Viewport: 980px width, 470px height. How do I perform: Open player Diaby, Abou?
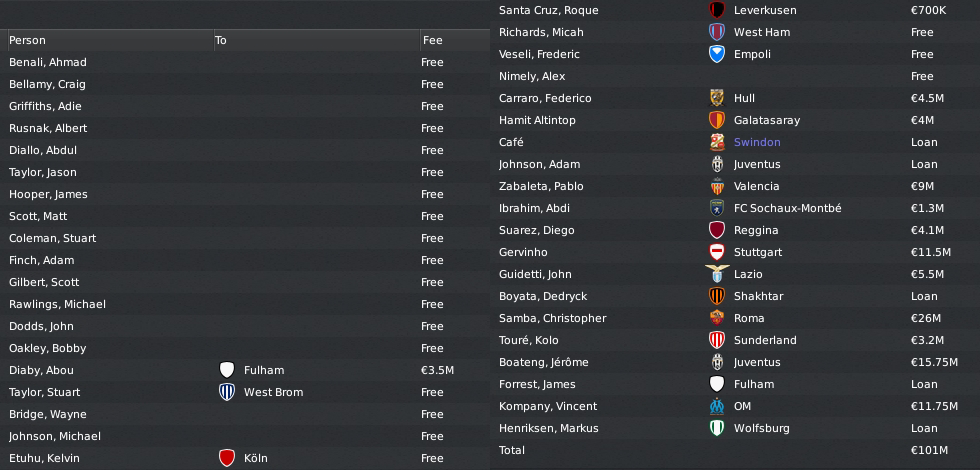41,370
